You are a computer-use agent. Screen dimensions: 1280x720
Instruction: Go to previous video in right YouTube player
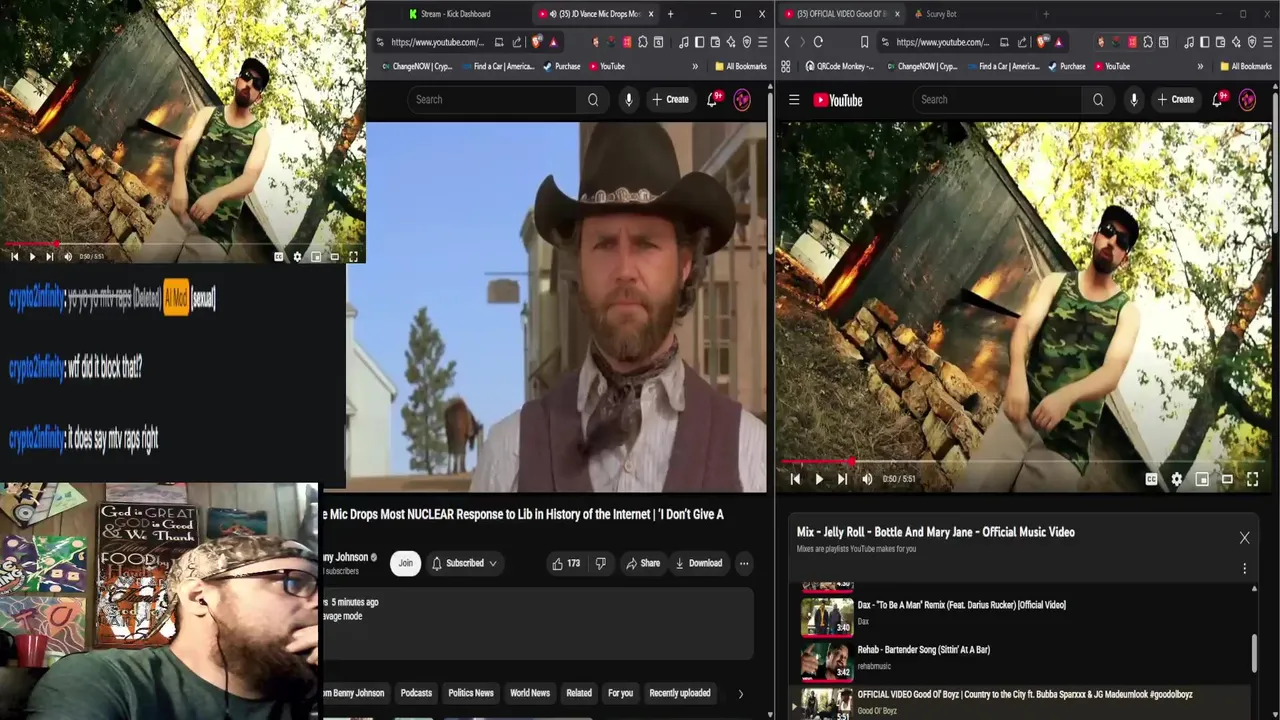point(795,479)
